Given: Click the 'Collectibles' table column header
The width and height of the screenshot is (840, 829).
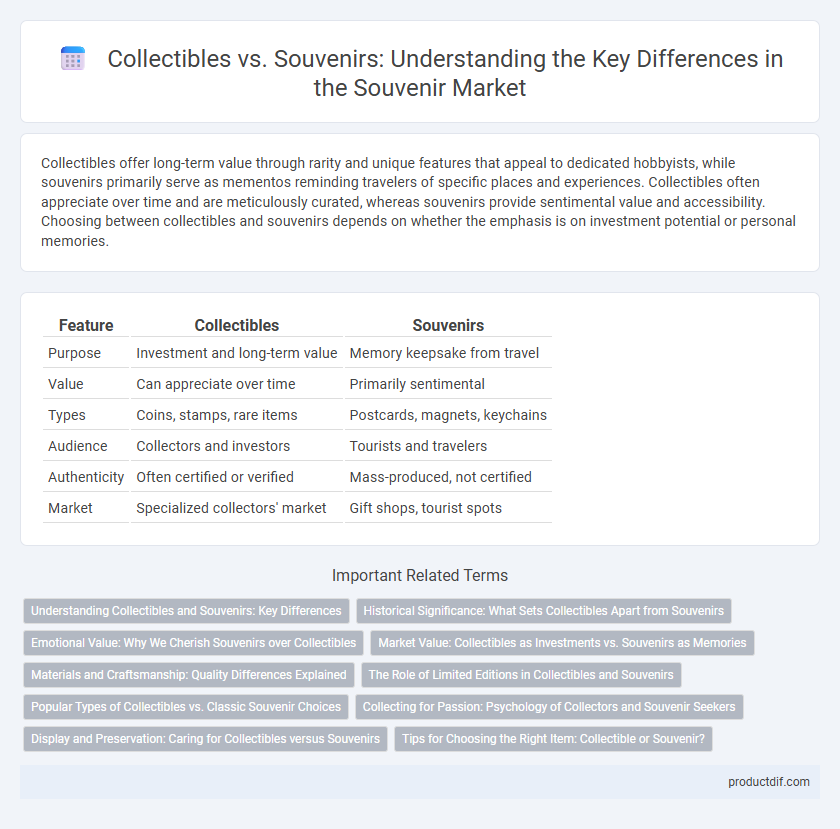Looking at the screenshot, I should click(x=236, y=325).
